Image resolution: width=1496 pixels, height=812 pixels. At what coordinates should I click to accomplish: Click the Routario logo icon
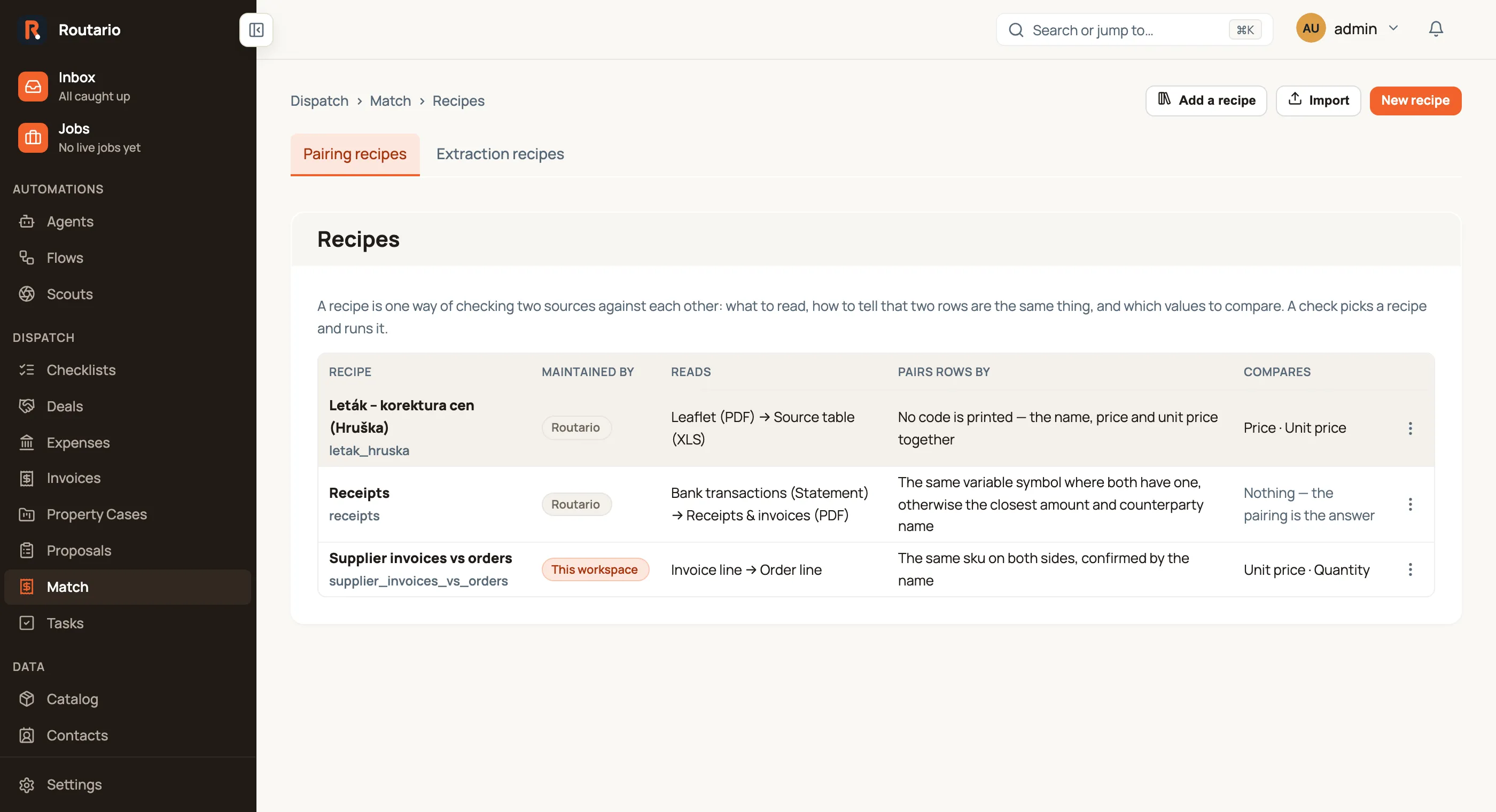[x=33, y=29]
